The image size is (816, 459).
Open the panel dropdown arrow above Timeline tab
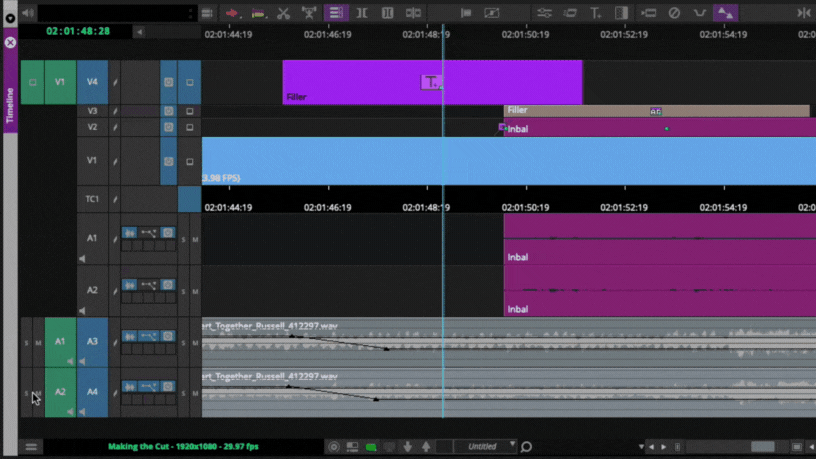coord(10,18)
